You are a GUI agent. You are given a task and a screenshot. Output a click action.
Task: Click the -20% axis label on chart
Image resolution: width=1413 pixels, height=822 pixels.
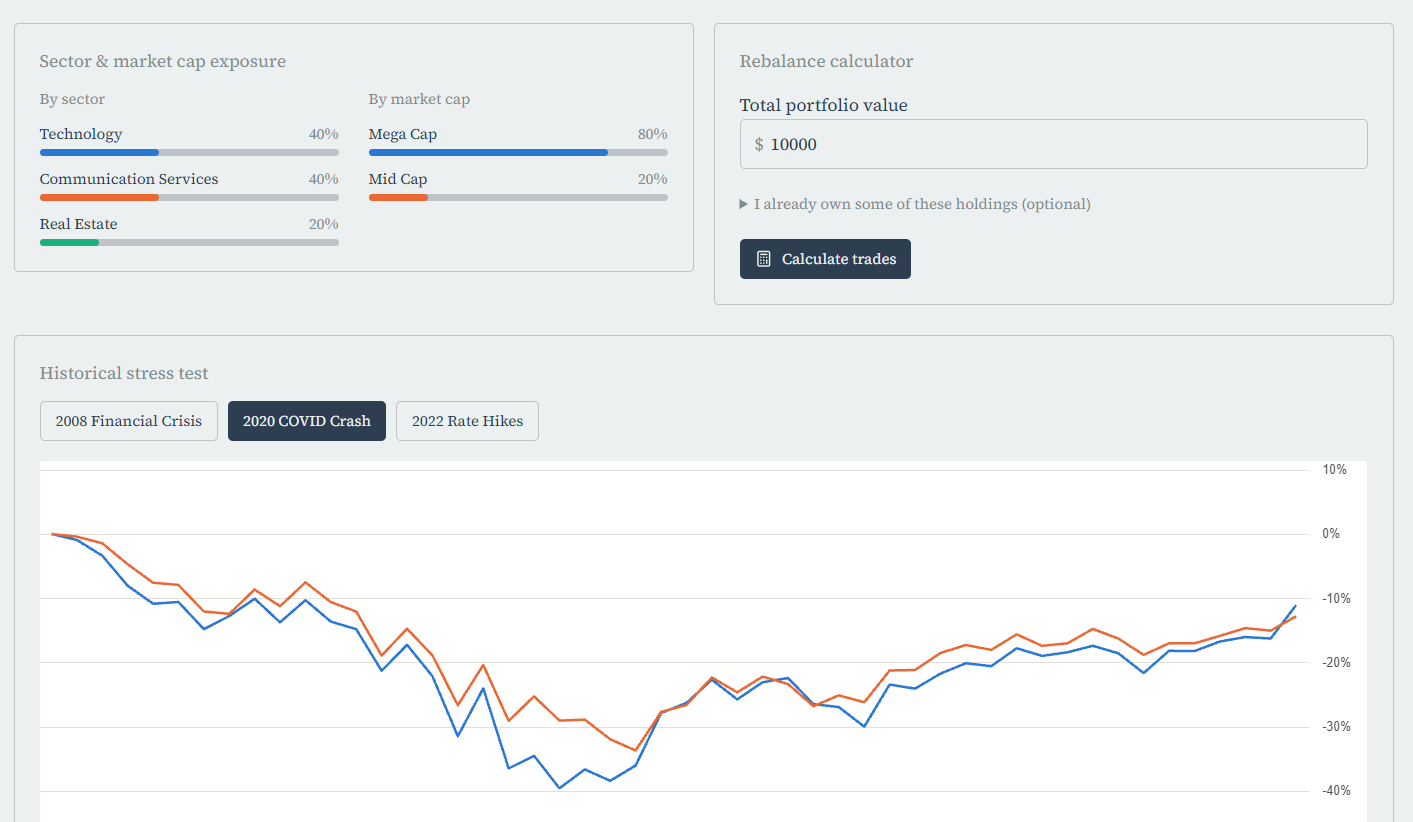tap(1335, 662)
